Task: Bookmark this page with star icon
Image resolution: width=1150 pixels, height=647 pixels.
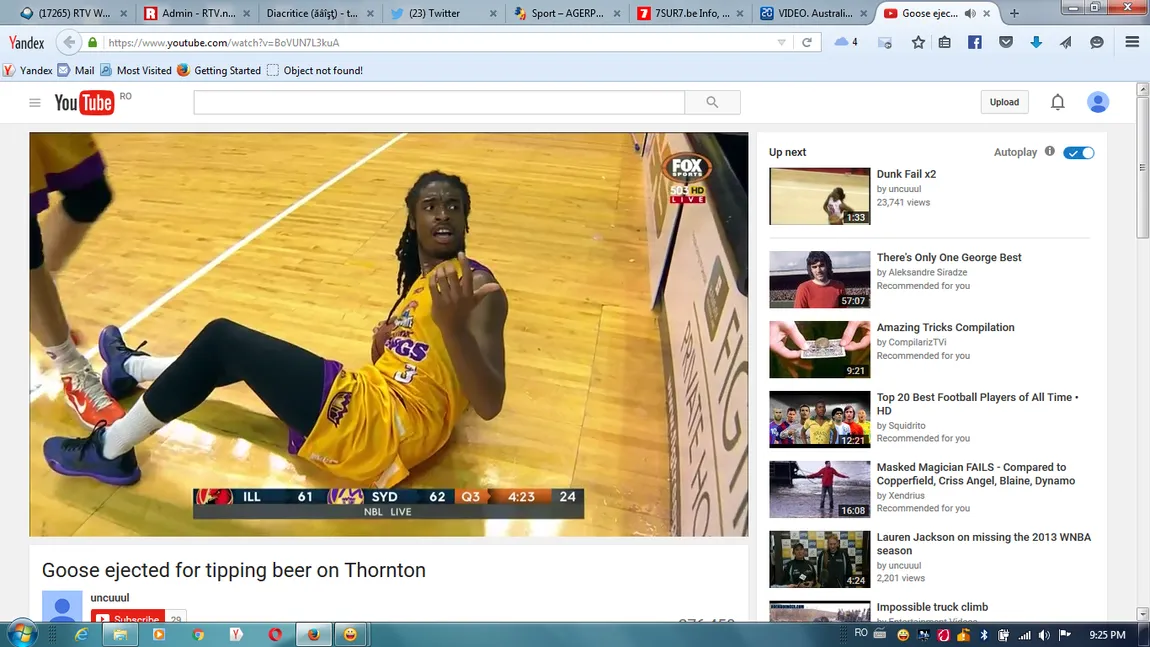Action: point(918,43)
